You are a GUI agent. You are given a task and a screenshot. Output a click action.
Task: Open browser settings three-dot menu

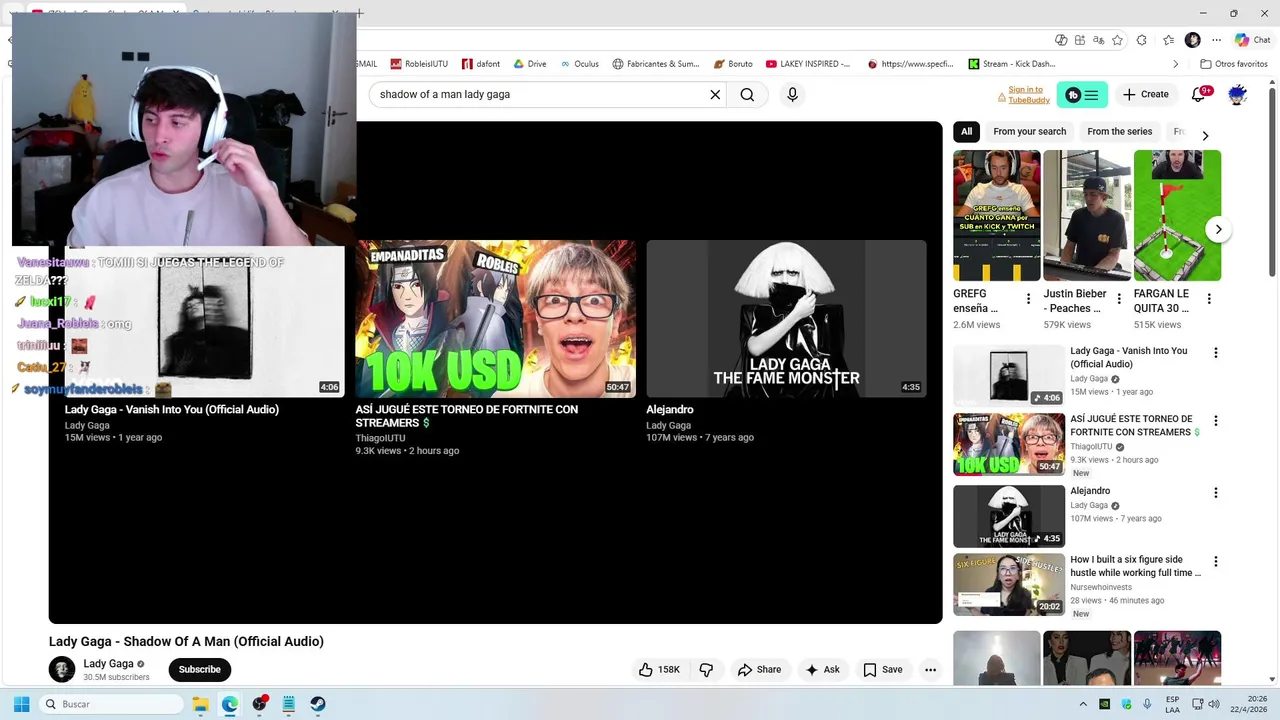1217,40
